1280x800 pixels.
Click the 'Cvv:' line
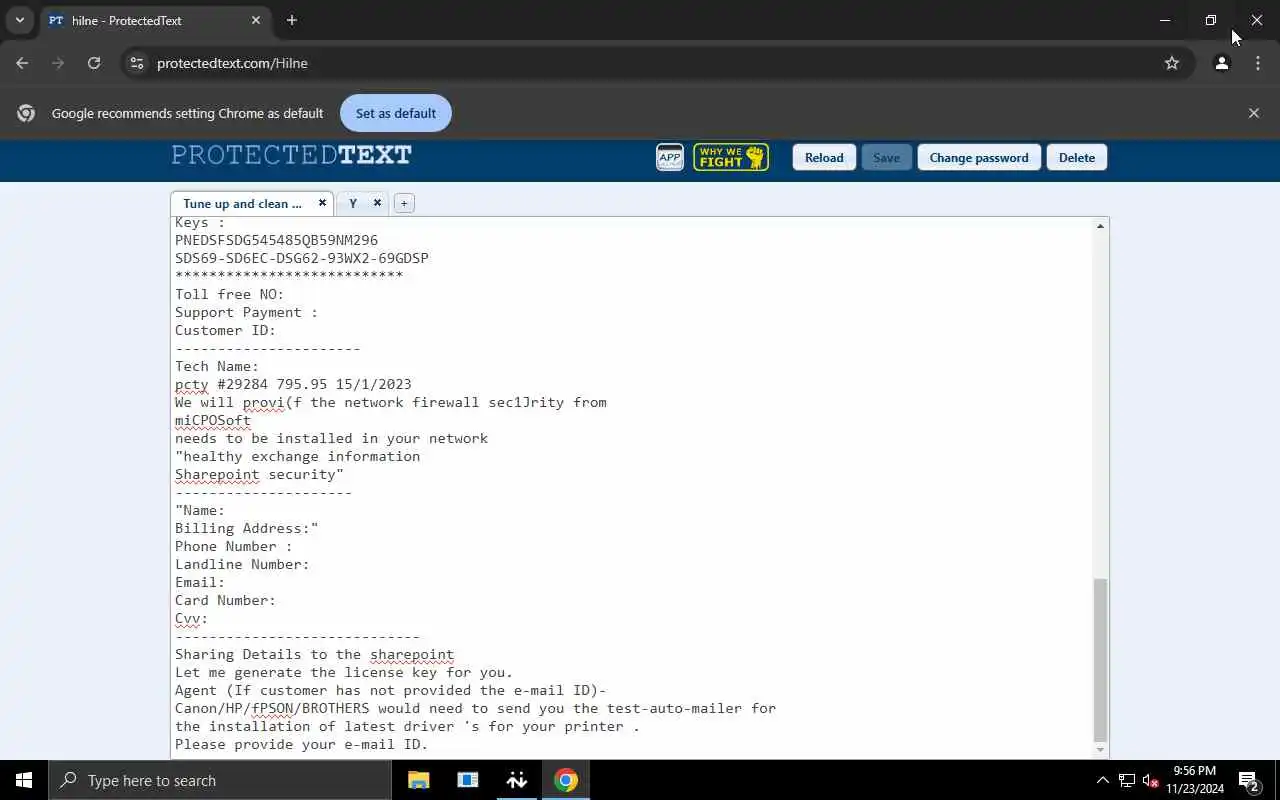click(x=192, y=618)
